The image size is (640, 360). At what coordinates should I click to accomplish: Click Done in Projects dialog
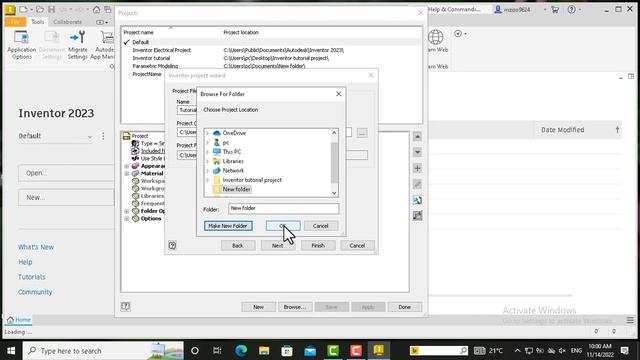(404, 307)
